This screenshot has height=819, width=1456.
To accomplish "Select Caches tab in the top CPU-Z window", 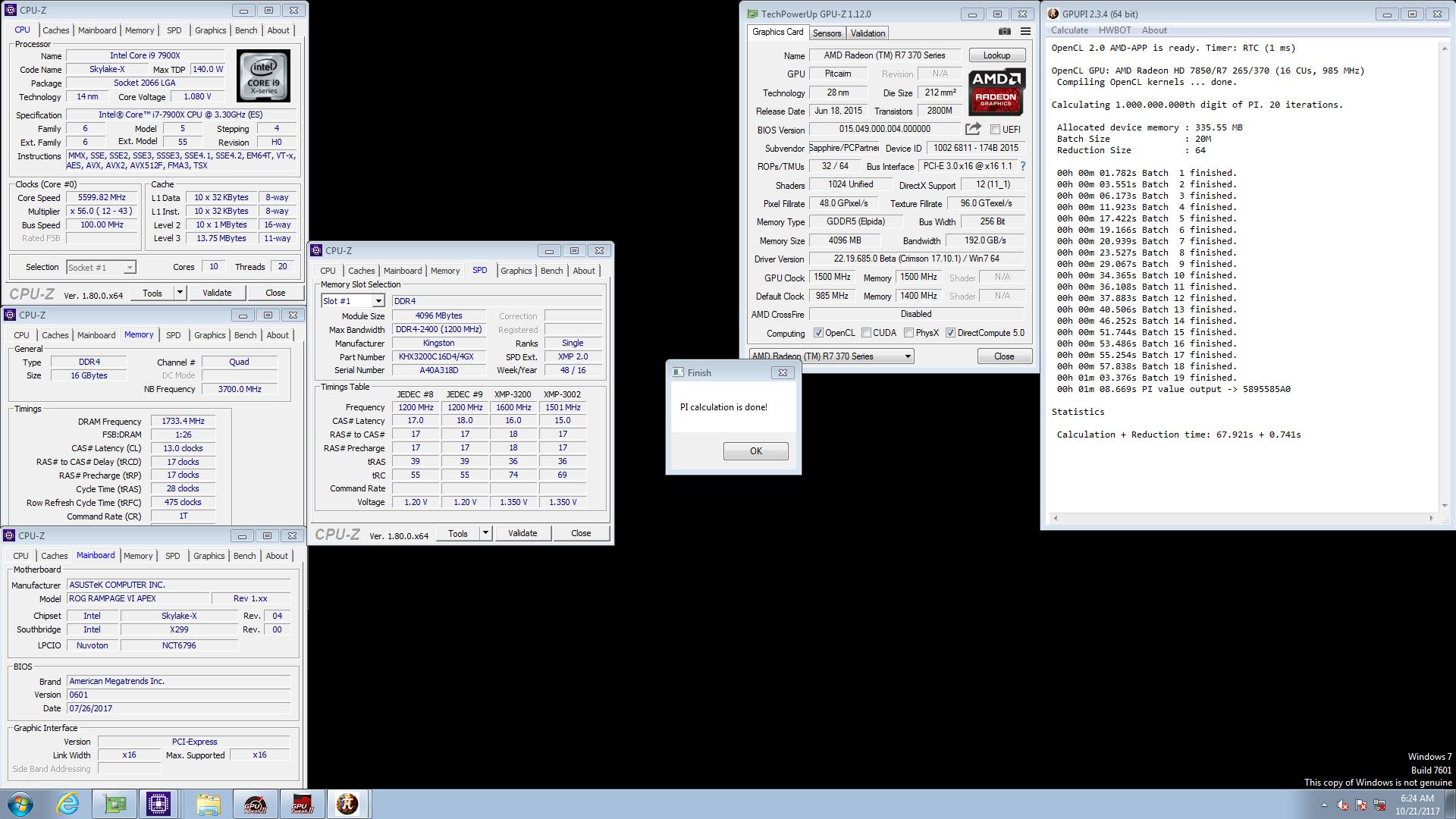I will pyautogui.click(x=56, y=30).
